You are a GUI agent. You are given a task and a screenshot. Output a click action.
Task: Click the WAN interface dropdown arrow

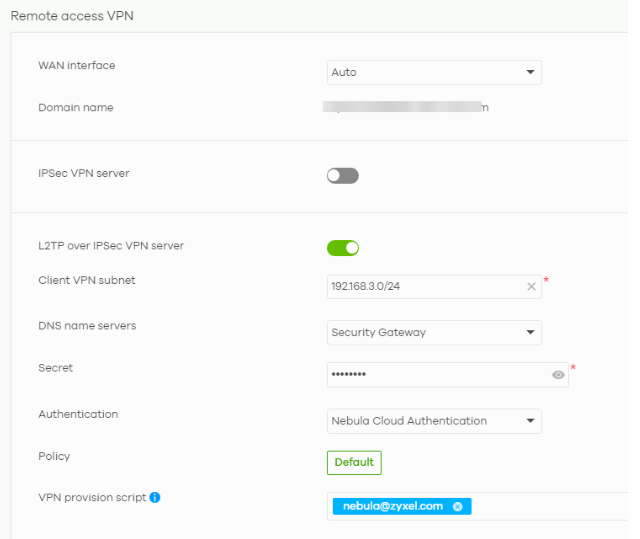coord(530,72)
